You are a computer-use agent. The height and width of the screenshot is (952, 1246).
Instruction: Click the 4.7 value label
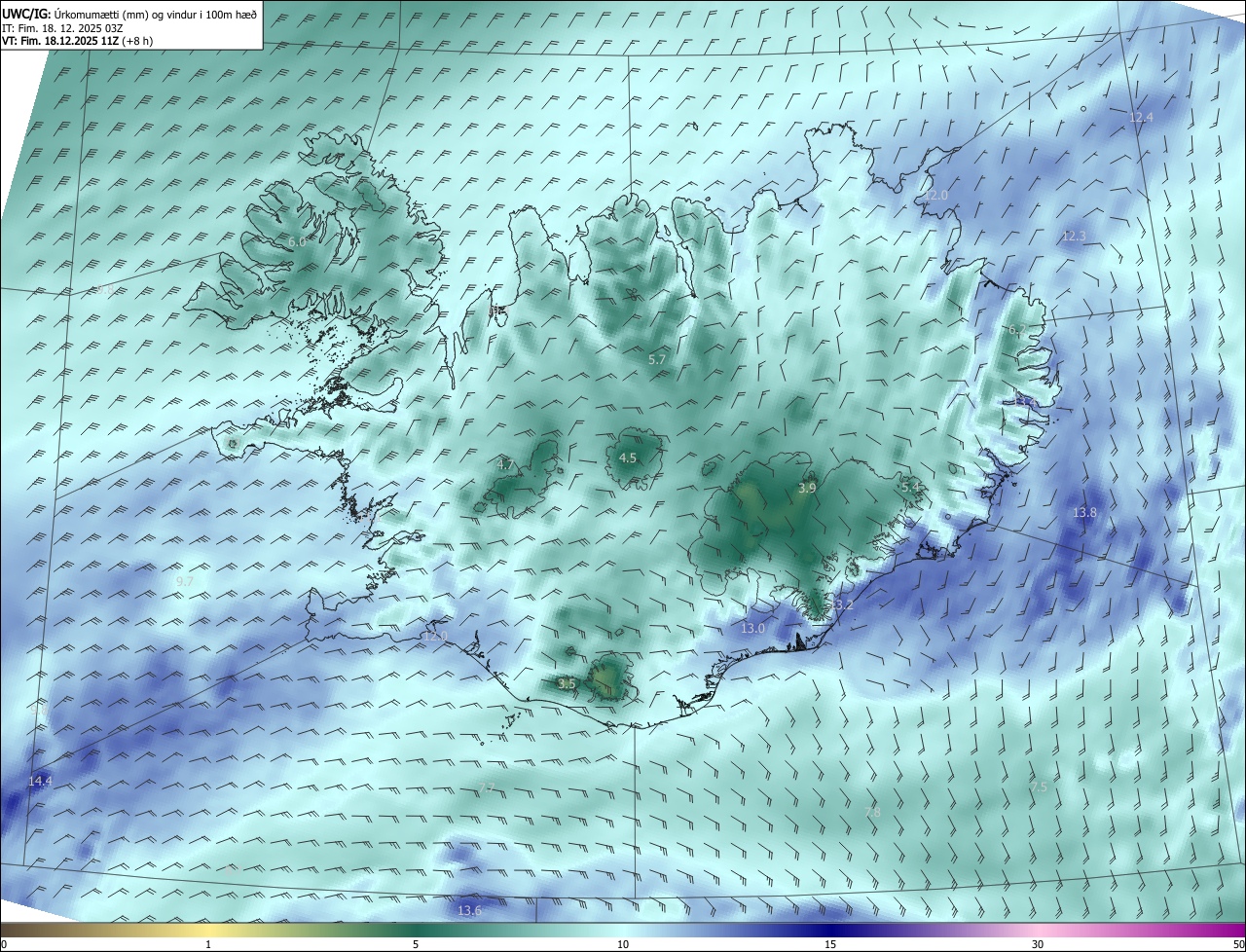click(x=505, y=464)
